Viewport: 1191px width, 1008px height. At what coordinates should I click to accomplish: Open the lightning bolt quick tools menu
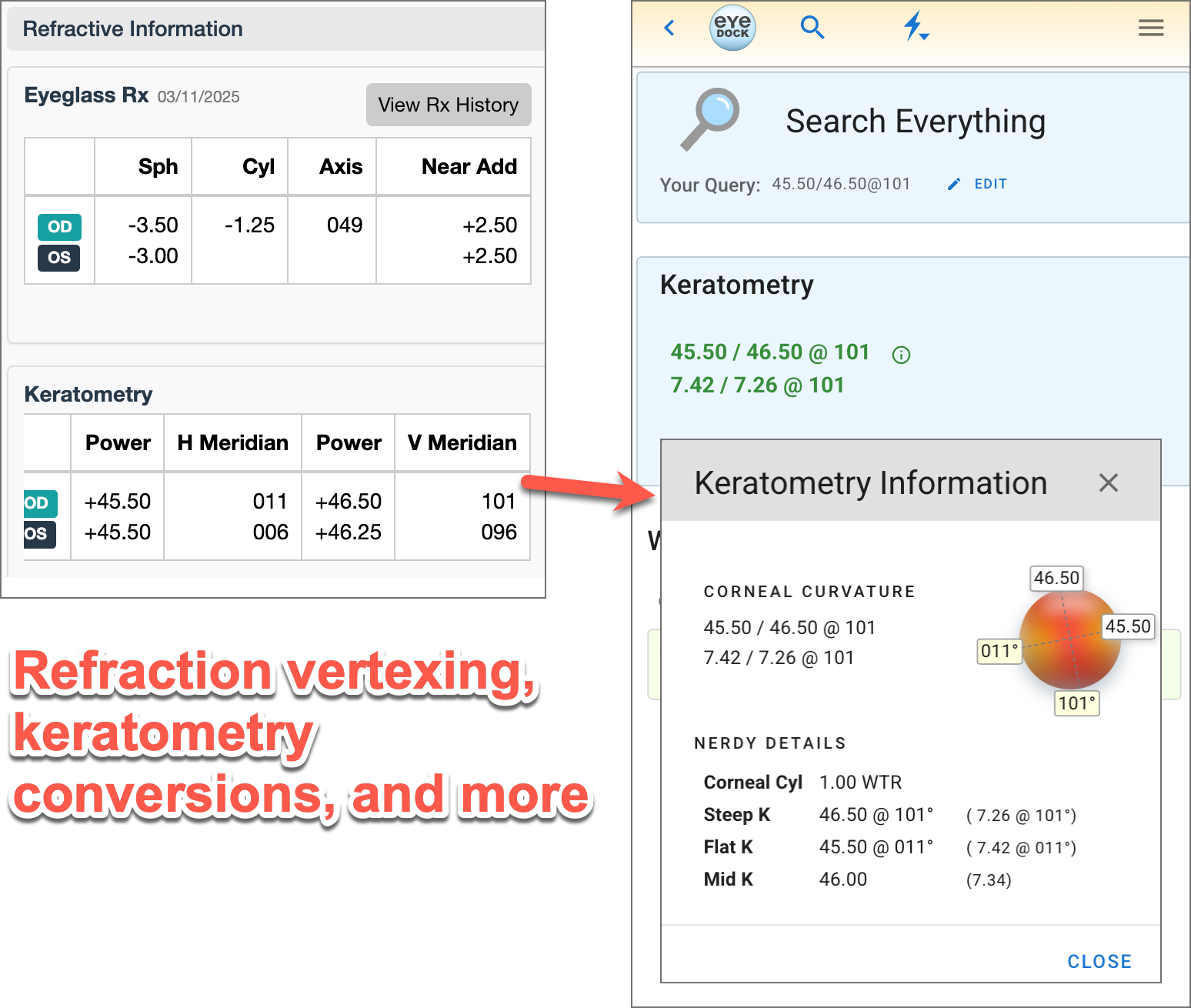[915, 28]
